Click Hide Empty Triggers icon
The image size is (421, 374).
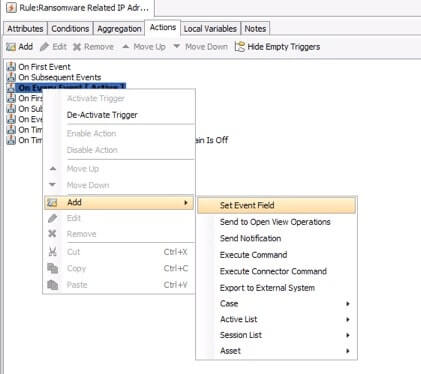[240, 47]
